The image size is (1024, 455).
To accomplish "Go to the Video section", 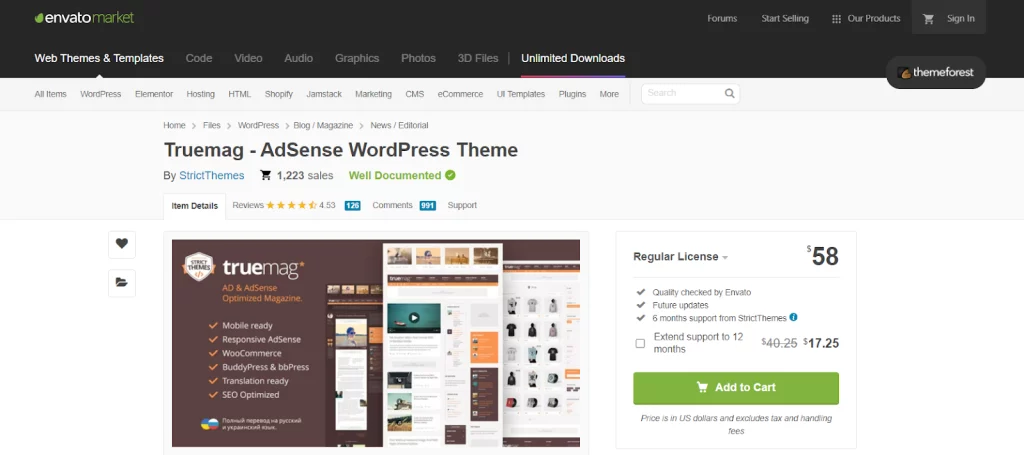I will point(248,58).
